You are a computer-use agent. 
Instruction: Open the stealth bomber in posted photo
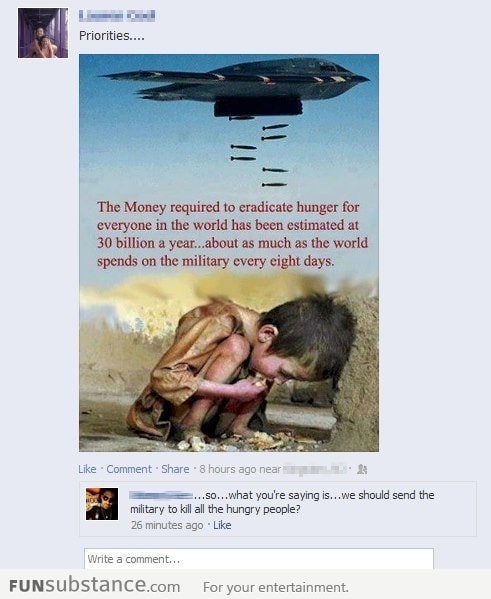[x=235, y=86]
